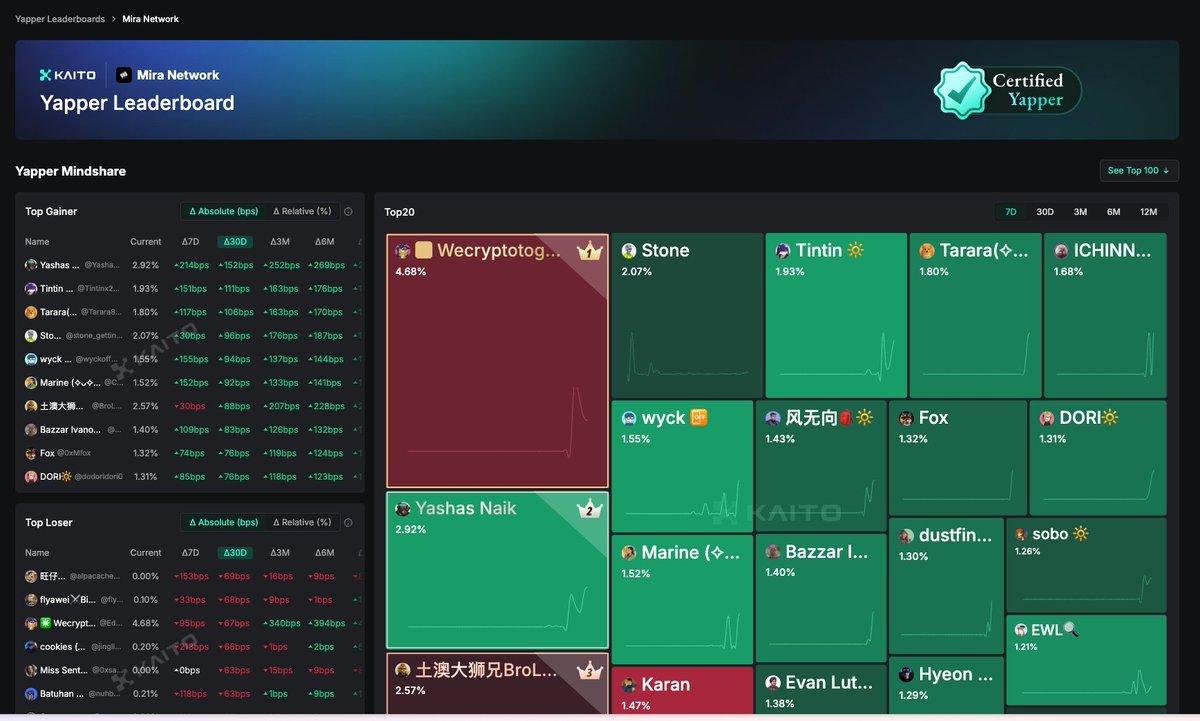Open the Bazzar I treemap tile

pyautogui.click(x=820, y=599)
